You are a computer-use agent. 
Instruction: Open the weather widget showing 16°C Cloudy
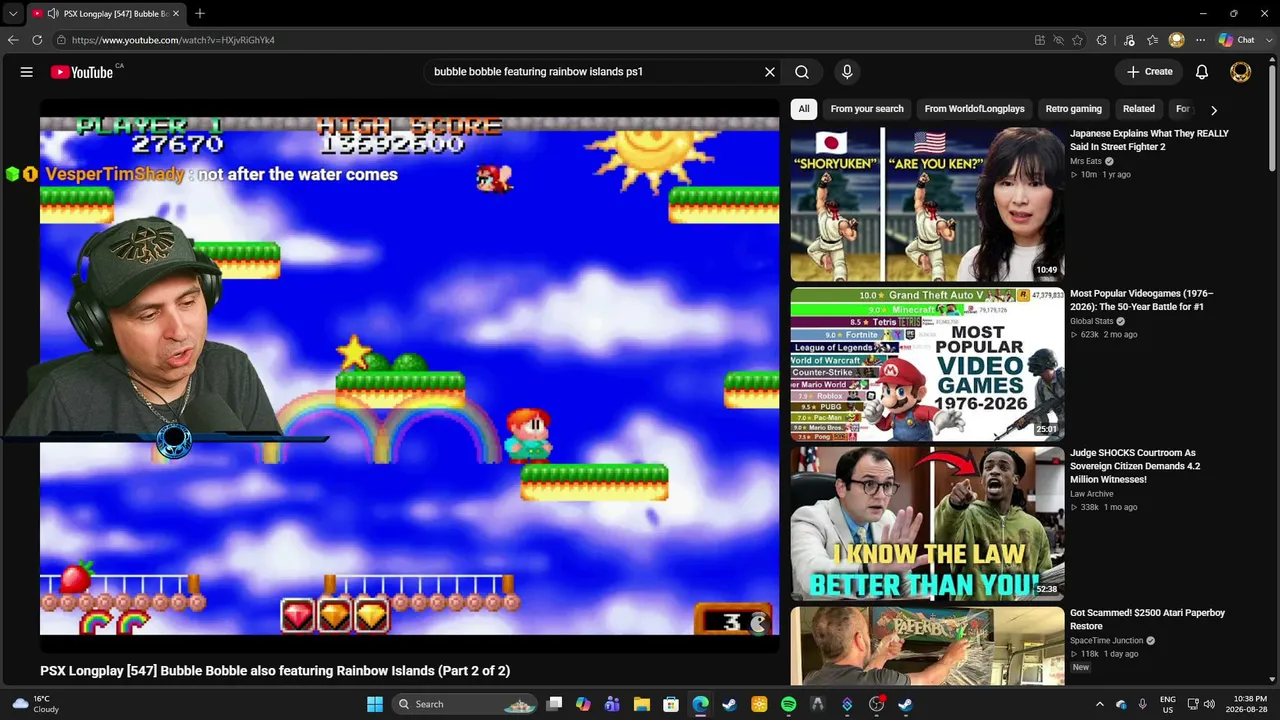point(36,704)
